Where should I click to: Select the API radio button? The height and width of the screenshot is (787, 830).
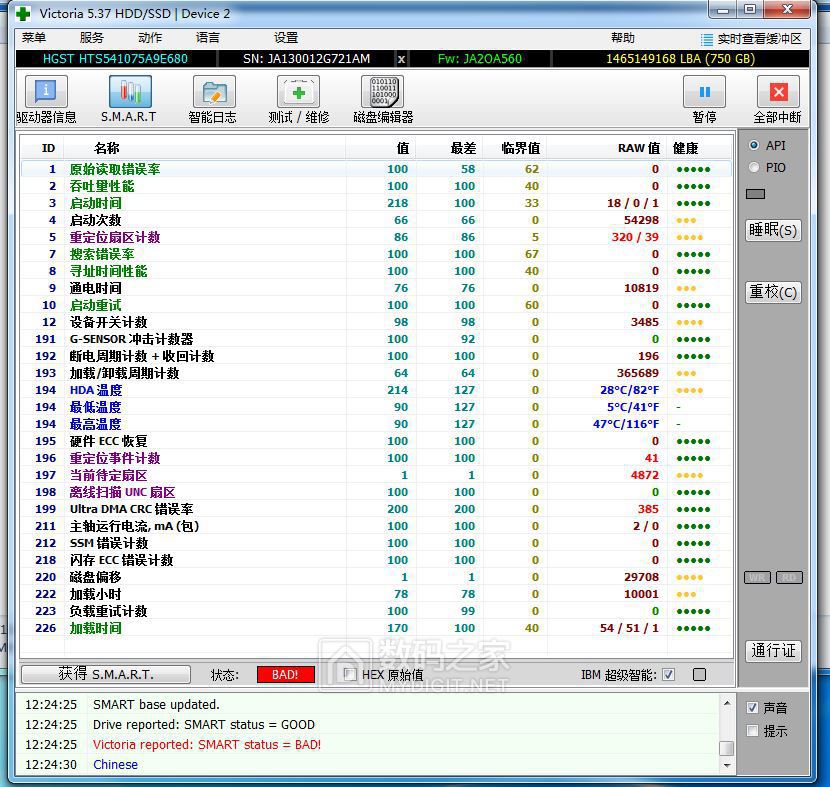coord(754,145)
